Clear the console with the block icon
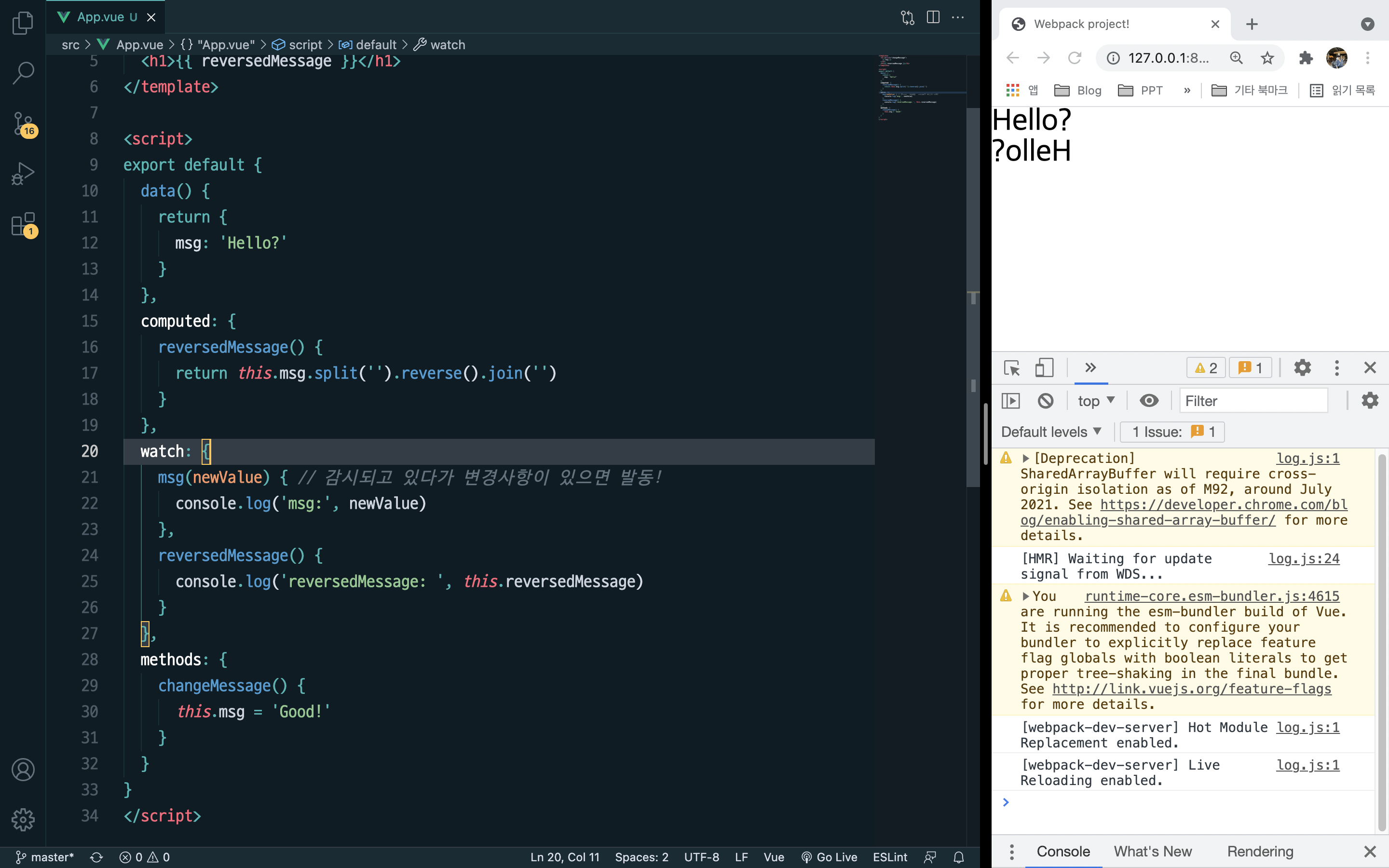The width and height of the screenshot is (1389, 868). click(x=1046, y=401)
